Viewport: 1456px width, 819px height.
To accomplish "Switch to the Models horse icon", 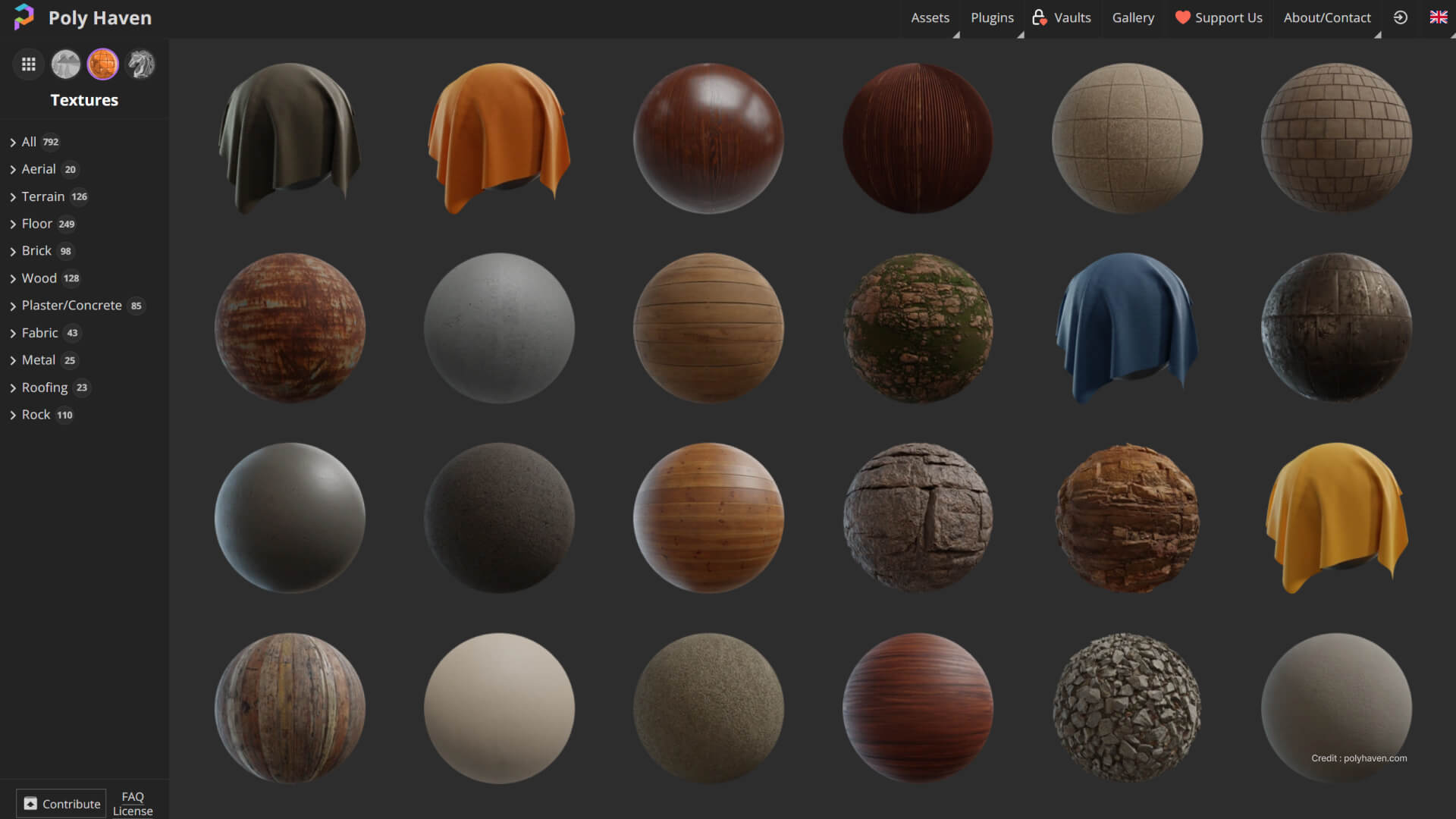I will pos(141,64).
